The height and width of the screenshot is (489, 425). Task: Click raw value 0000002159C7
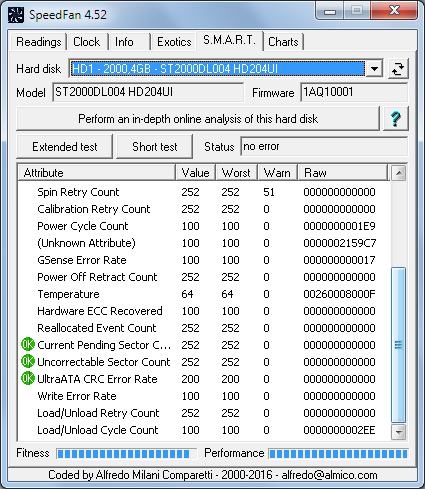(339, 243)
